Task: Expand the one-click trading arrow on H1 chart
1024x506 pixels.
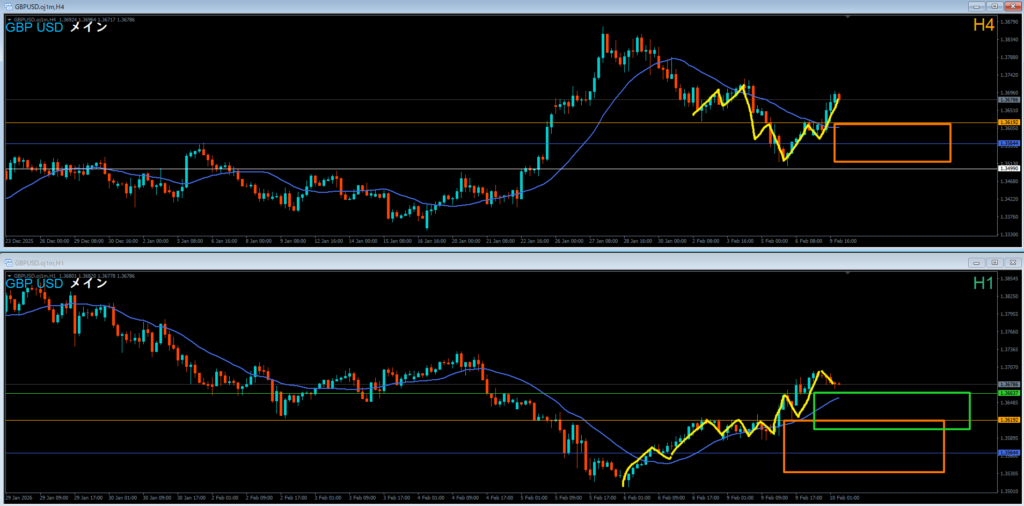Action: pyautogui.click(x=8, y=274)
